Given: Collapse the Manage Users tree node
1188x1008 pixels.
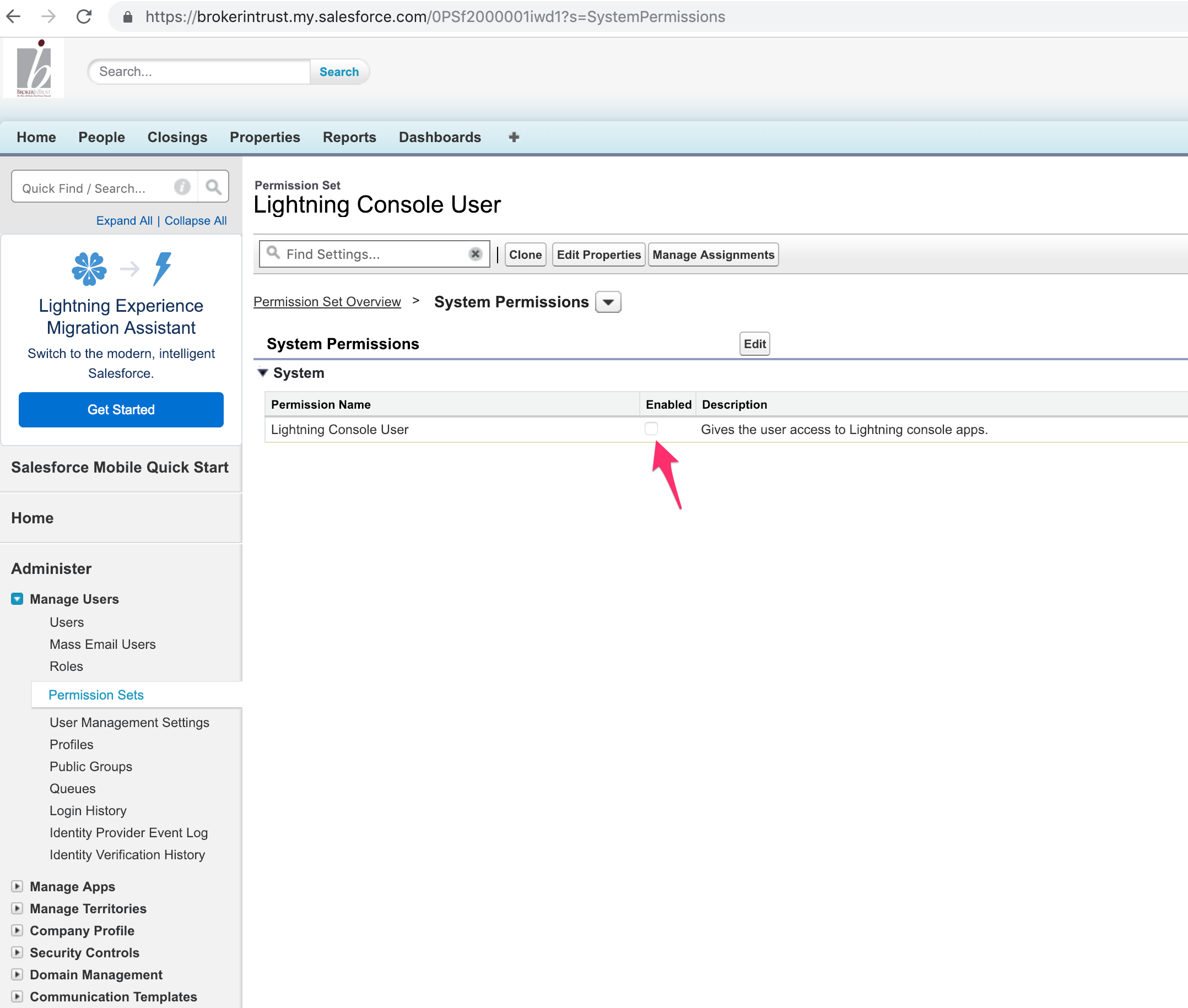Looking at the screenshot, I should [17, 599].
